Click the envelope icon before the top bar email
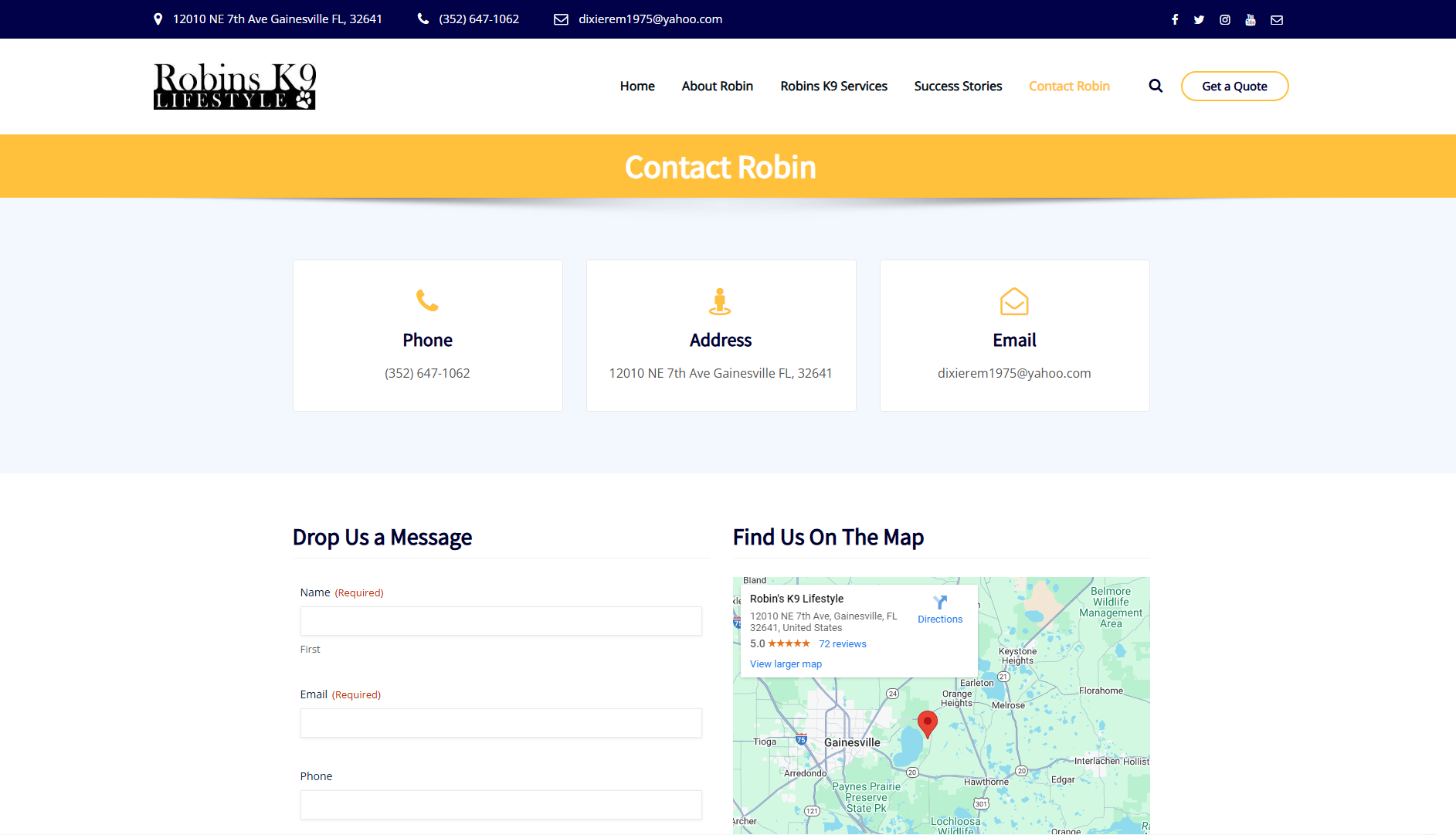Image resolution: width=1456 pixels, height=835 pixels. tap(562, 19)
